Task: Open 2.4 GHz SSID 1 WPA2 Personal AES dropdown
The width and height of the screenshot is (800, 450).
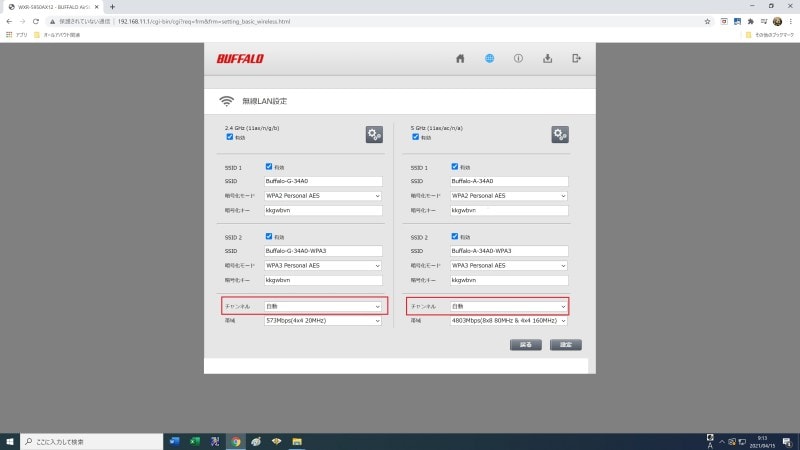Action: [x=322, y=196]
